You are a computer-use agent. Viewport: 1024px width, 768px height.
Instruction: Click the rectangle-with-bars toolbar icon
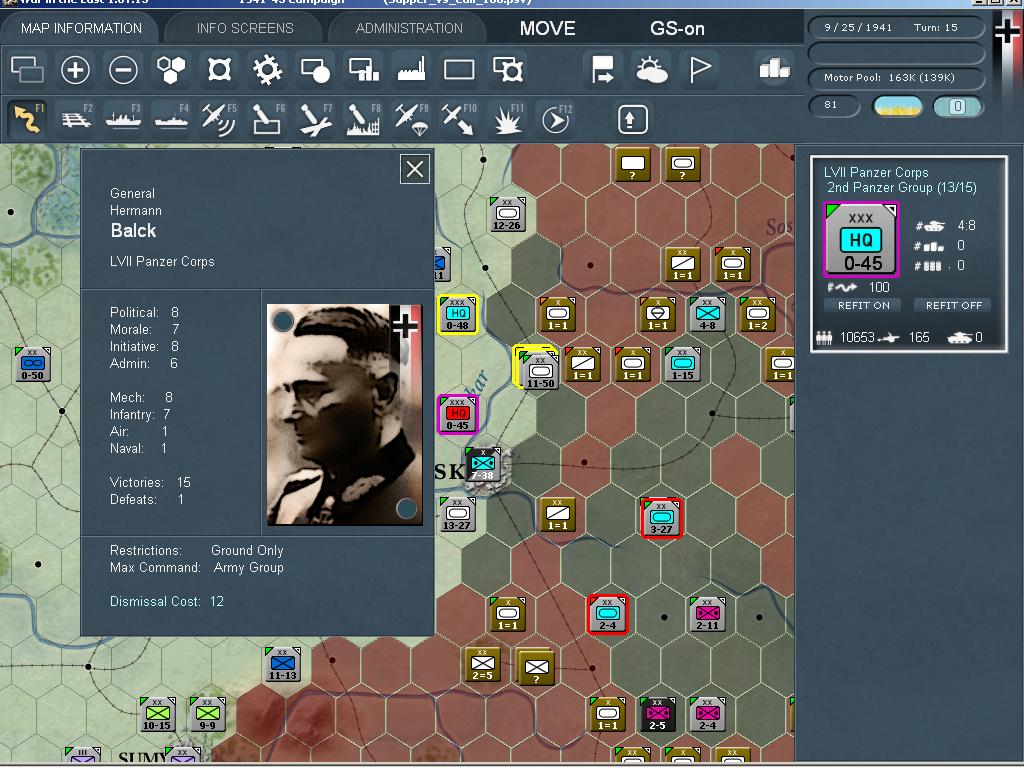click(364, 69)
